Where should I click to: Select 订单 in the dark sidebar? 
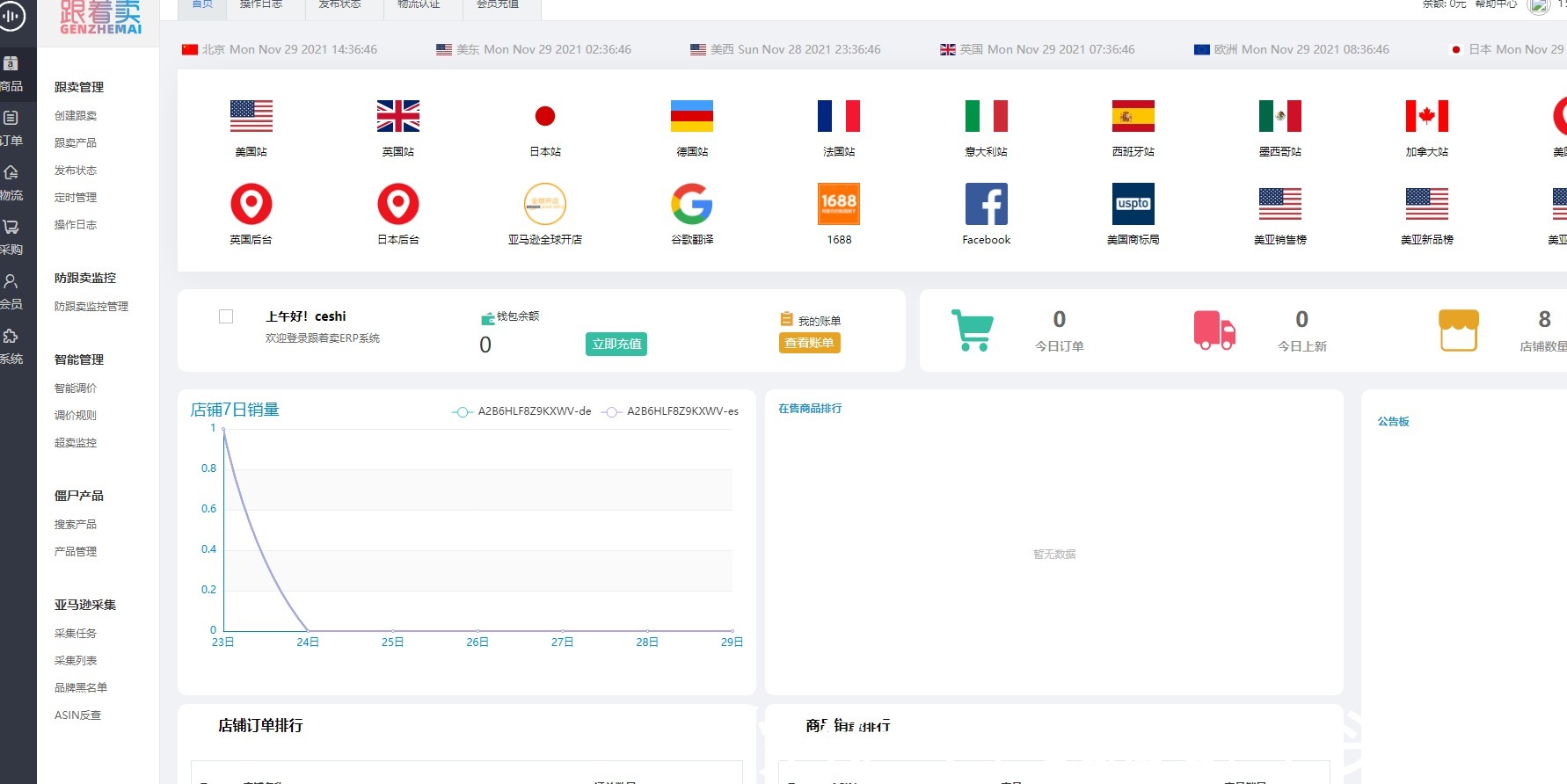pos(11,129)
